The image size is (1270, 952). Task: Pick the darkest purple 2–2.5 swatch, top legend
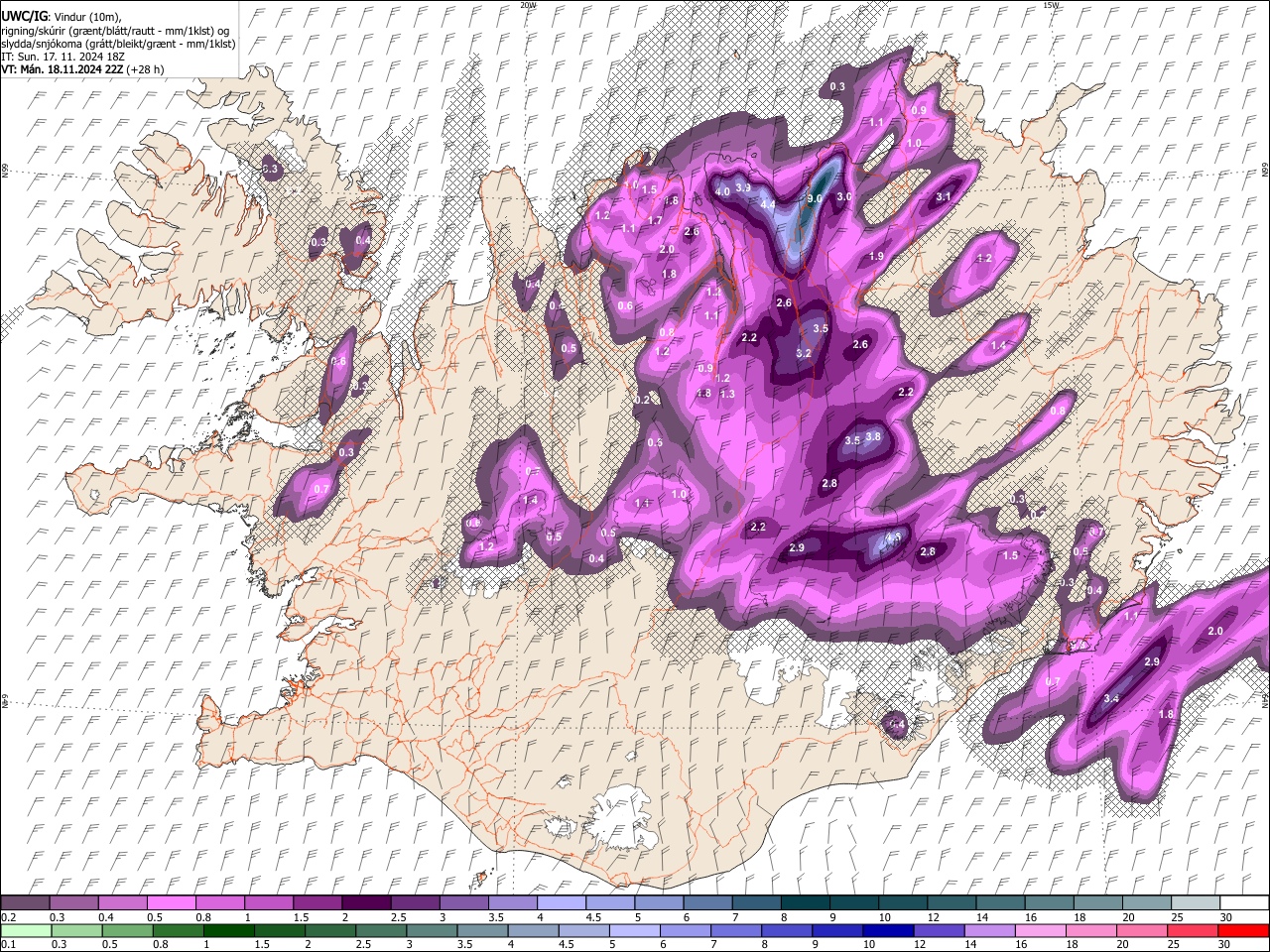tap(366, 903)
